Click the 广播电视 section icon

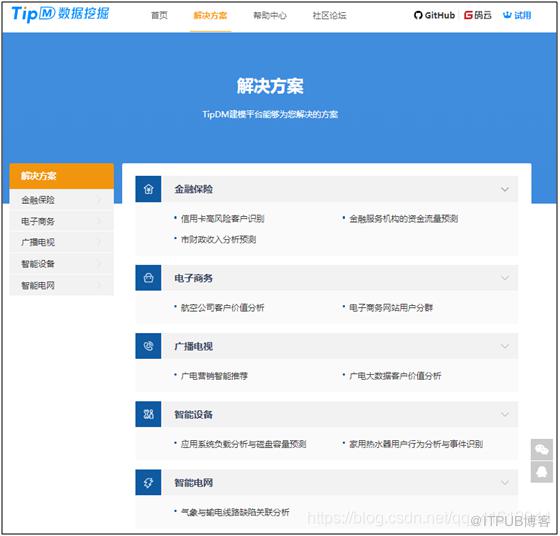(x=148, y=346)
